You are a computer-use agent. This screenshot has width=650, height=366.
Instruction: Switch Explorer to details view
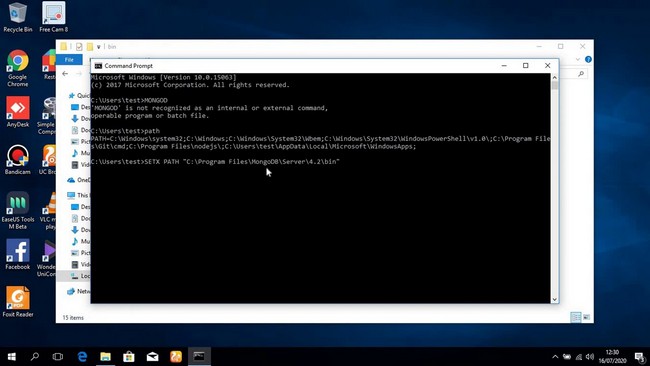[x=576, y=317]
